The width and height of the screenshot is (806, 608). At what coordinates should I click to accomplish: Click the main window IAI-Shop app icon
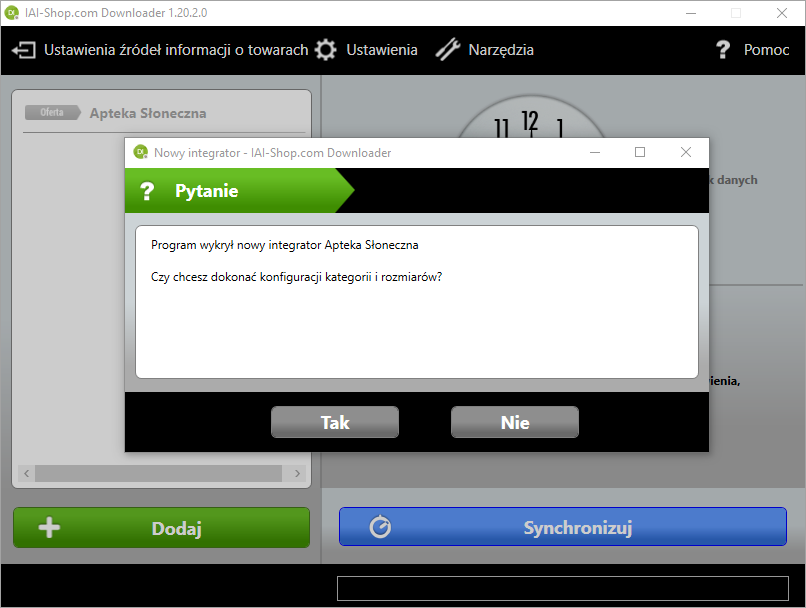click(11, 12)
